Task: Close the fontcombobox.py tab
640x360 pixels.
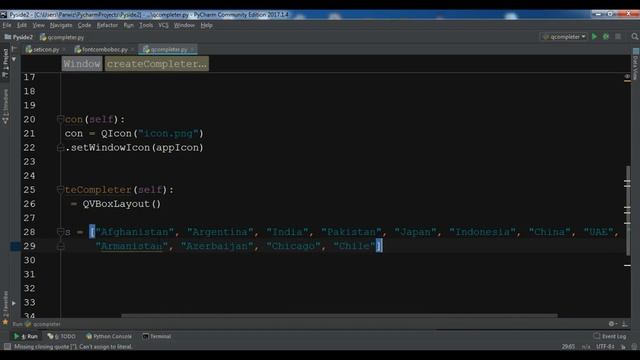Action: tap(132, 50)
